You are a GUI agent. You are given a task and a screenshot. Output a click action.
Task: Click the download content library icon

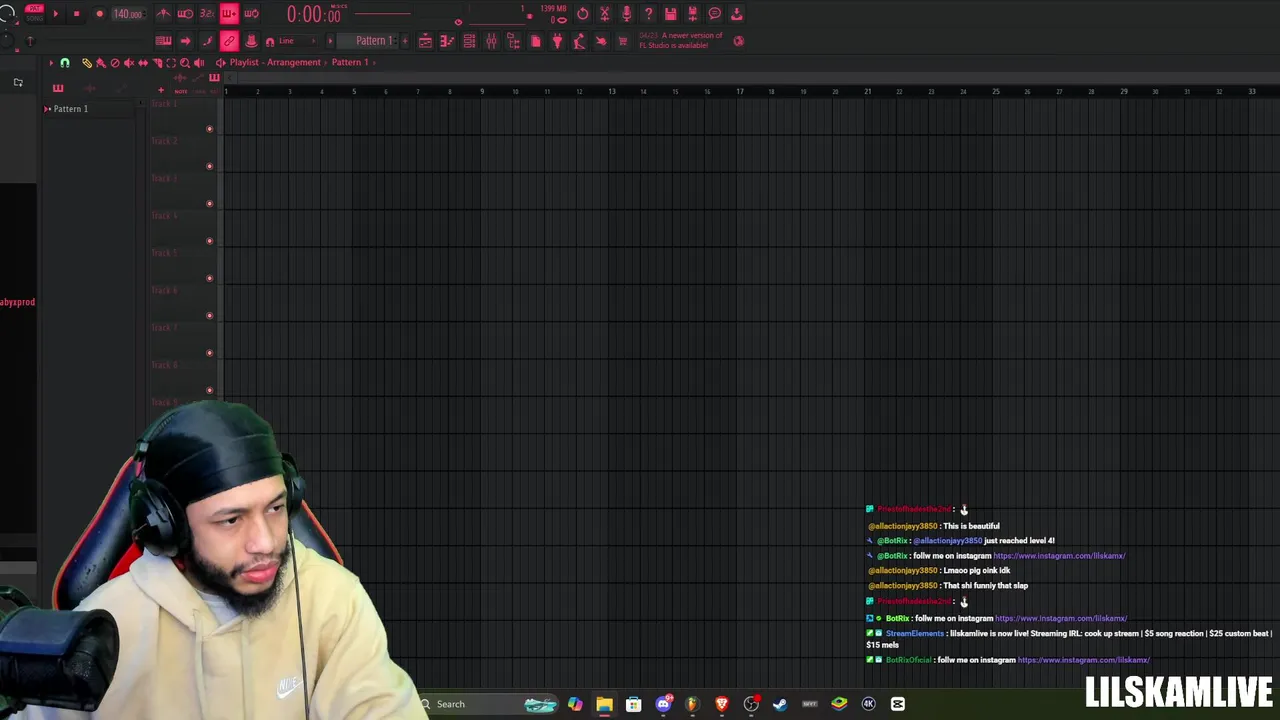tap(737, 14)
